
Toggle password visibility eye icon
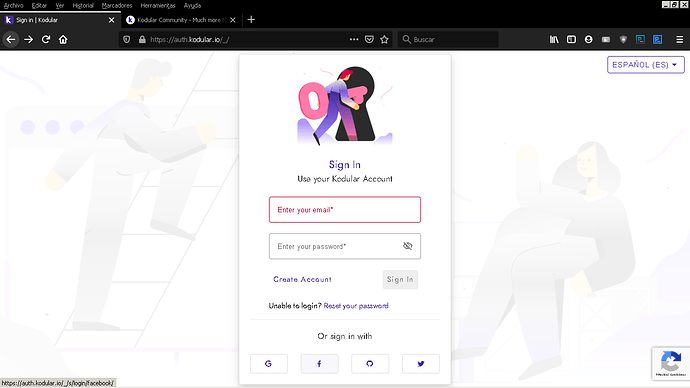(407, 246)
